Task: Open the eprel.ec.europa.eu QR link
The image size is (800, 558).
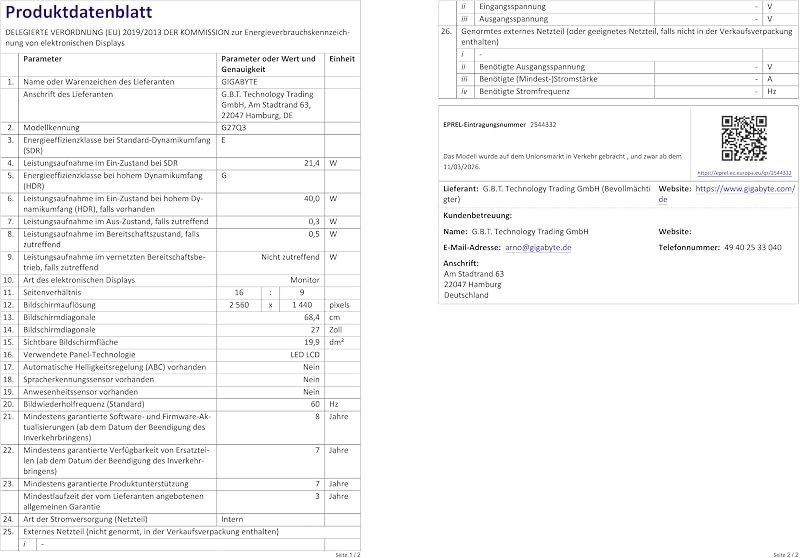Action: [744, 173]
